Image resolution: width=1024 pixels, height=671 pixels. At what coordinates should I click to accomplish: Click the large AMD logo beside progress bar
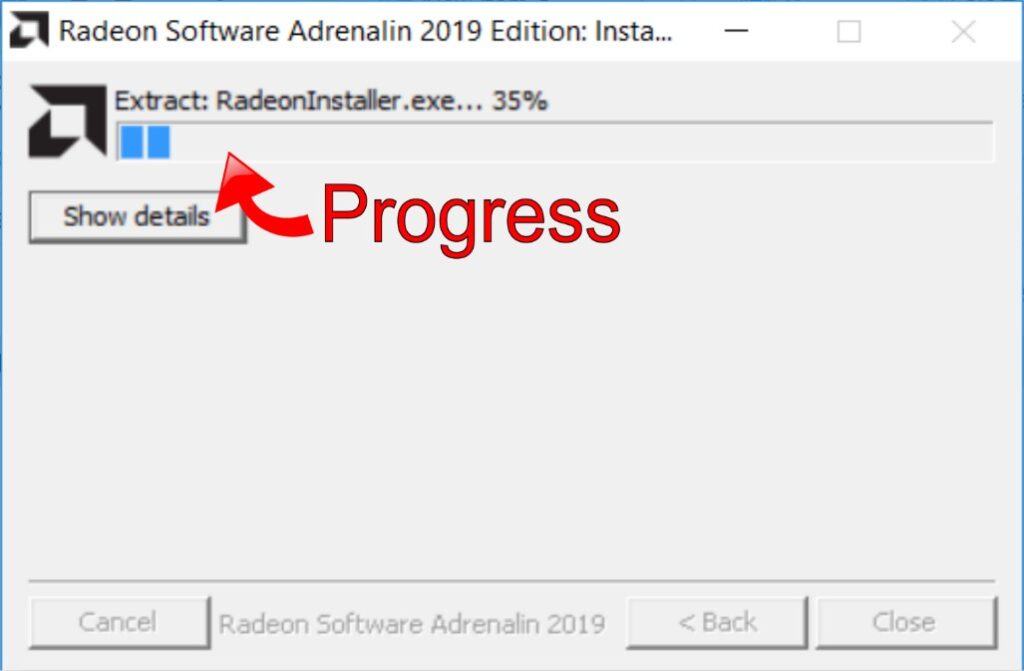click(67, 122)
